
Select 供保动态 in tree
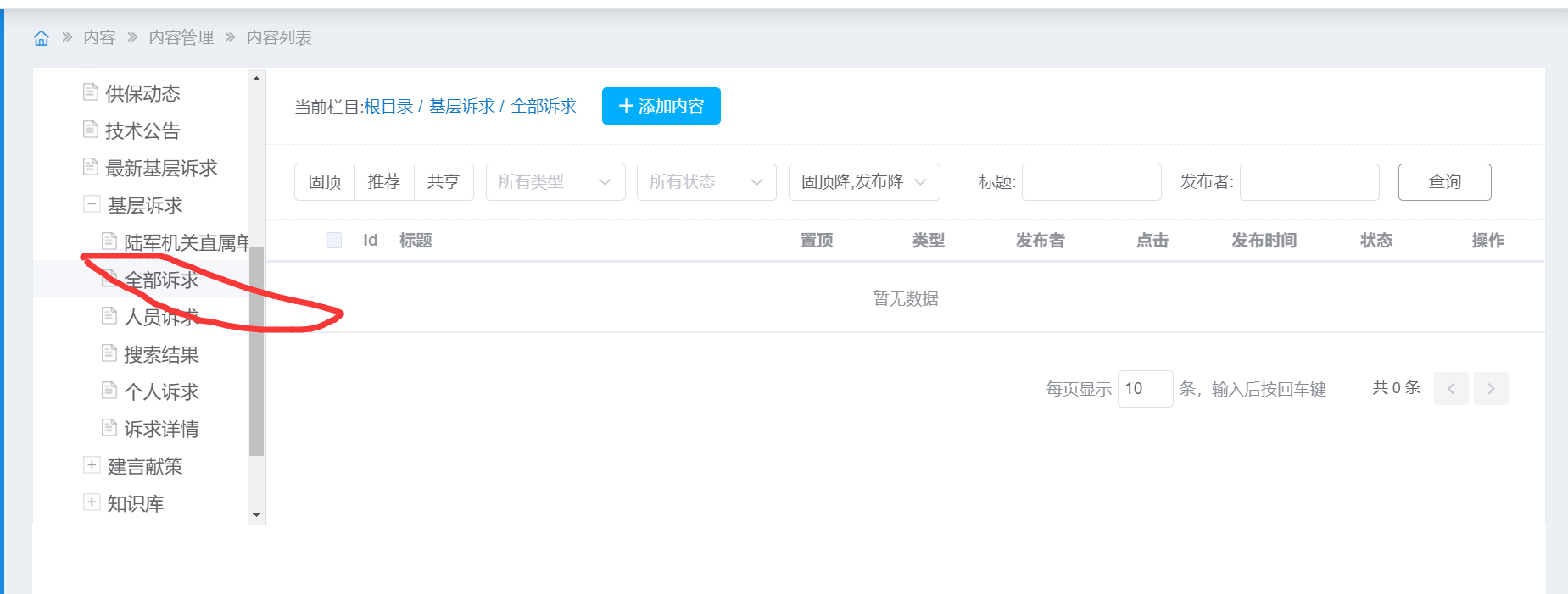[x=142, y=93]
